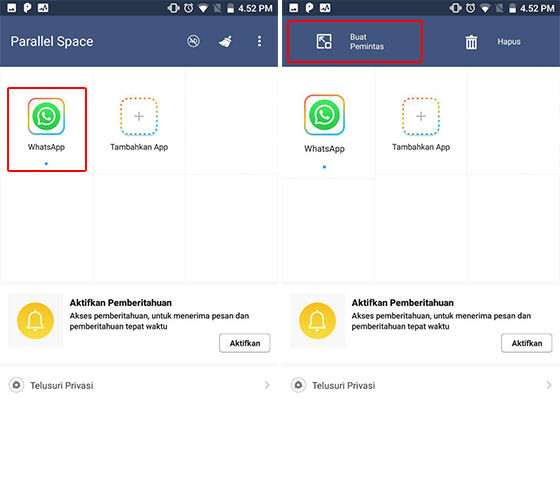Viewport: 560px width, 494px height.
Task: Tap vibrate mode icon in left status bar
Action: pyautogui.click(x=174, y=8)
